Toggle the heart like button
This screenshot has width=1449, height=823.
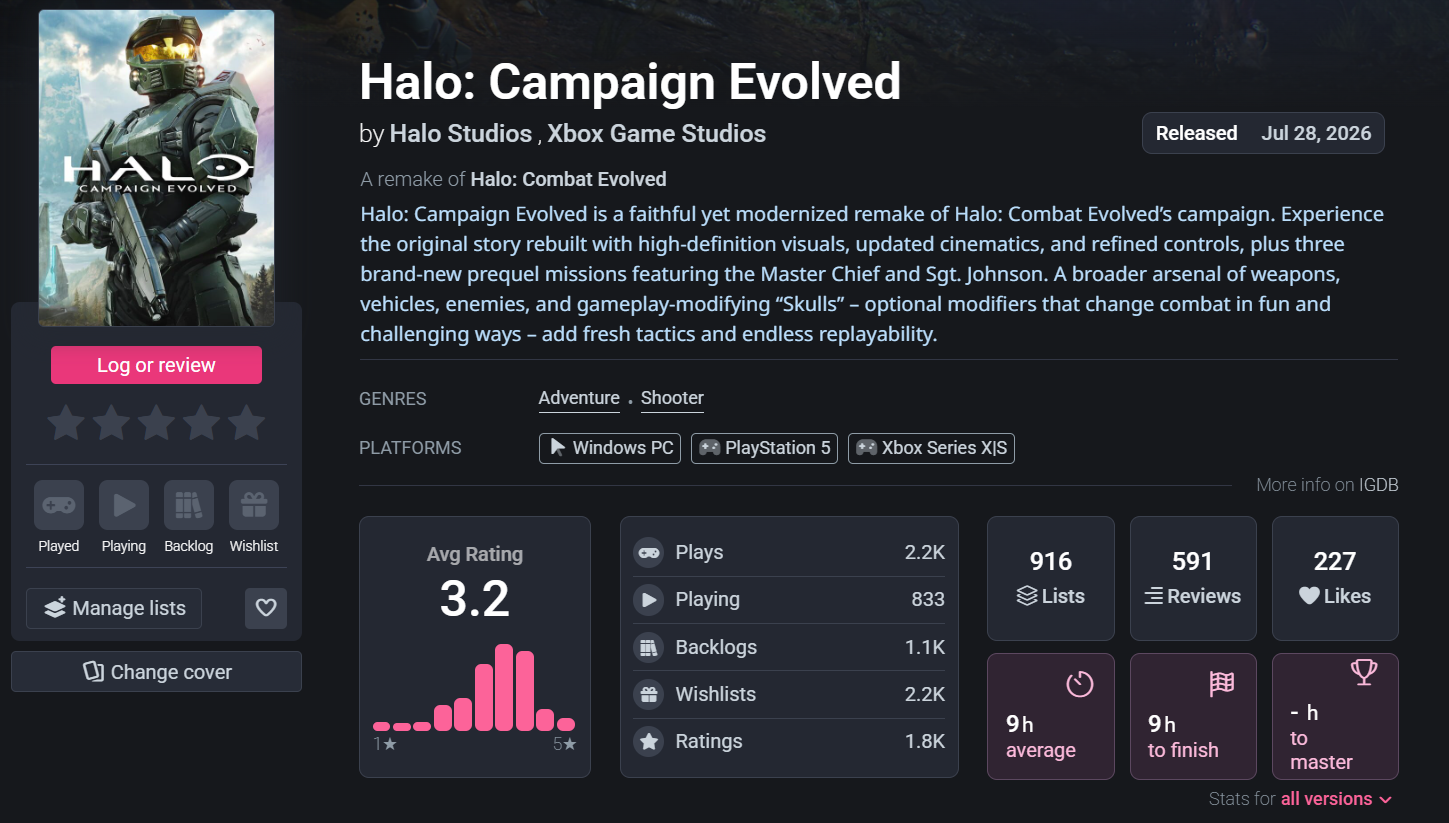click(266, 608)
